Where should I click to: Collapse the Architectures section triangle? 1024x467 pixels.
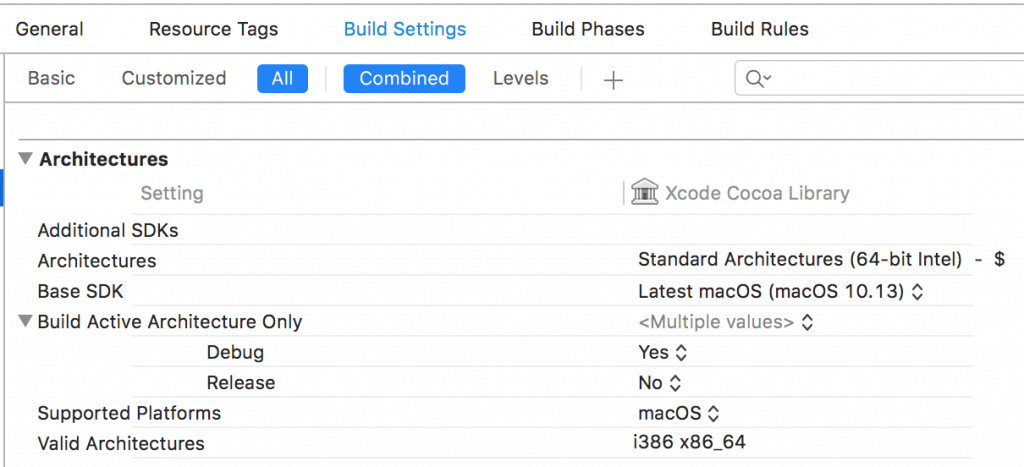point(24,159)
